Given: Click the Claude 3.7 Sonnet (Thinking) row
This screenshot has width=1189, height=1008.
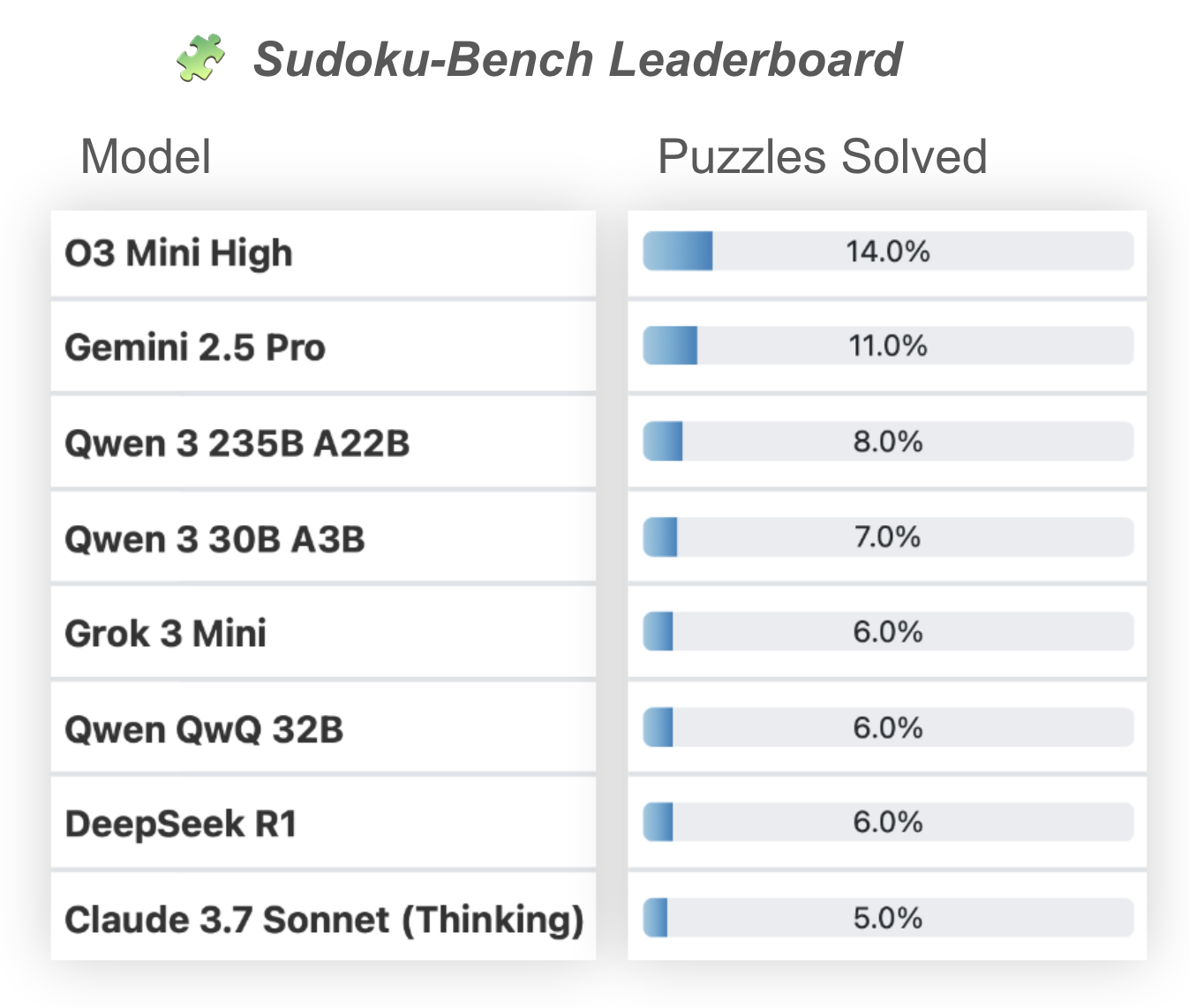Looking at the screenshot, I should click(x=323, y=919).
